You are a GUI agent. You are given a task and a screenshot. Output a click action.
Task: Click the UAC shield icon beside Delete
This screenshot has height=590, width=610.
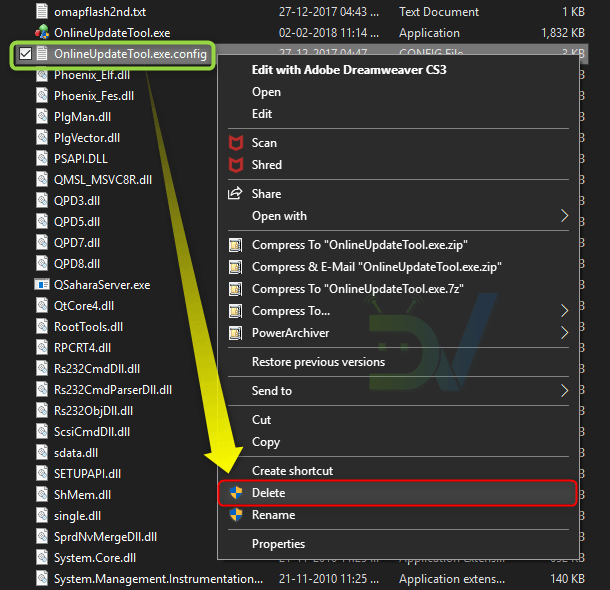[236, 493]
